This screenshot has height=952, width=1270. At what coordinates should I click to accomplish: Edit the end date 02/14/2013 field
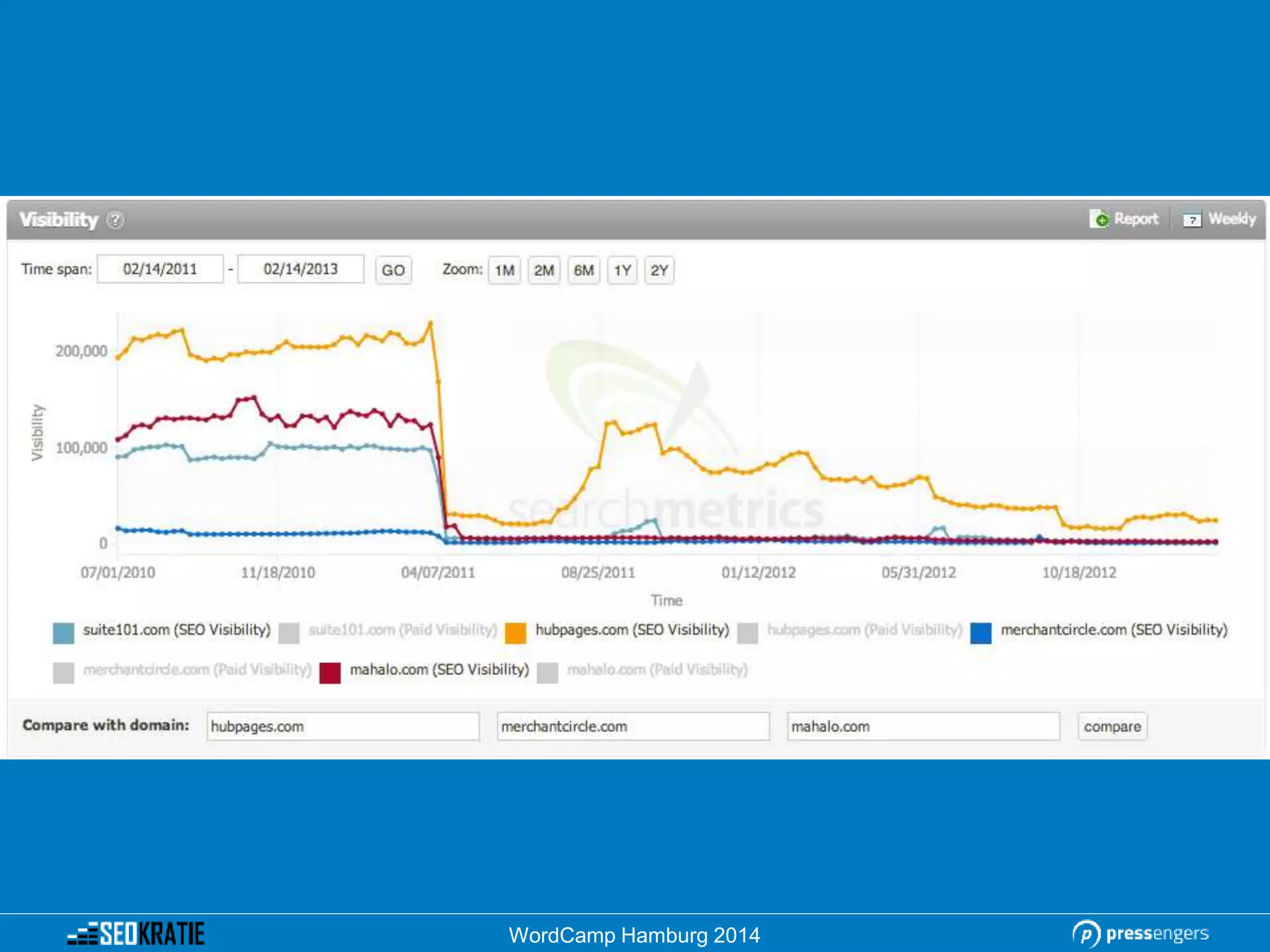click(x=301, y=269)
